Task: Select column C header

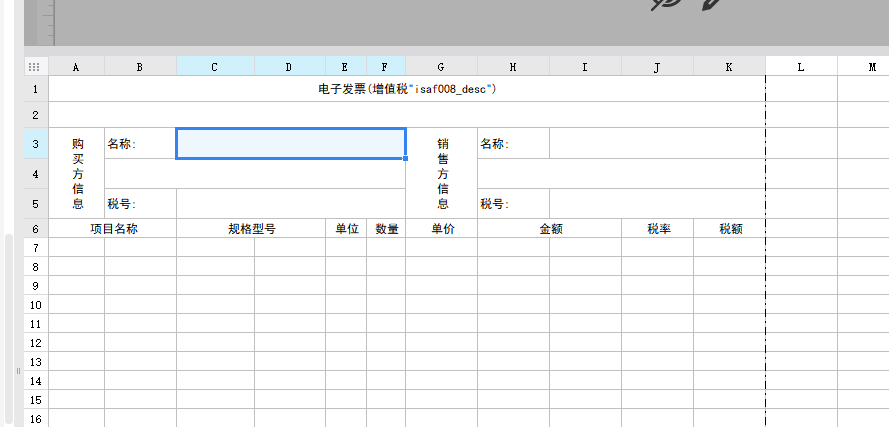Action: [x=215, y=67]
